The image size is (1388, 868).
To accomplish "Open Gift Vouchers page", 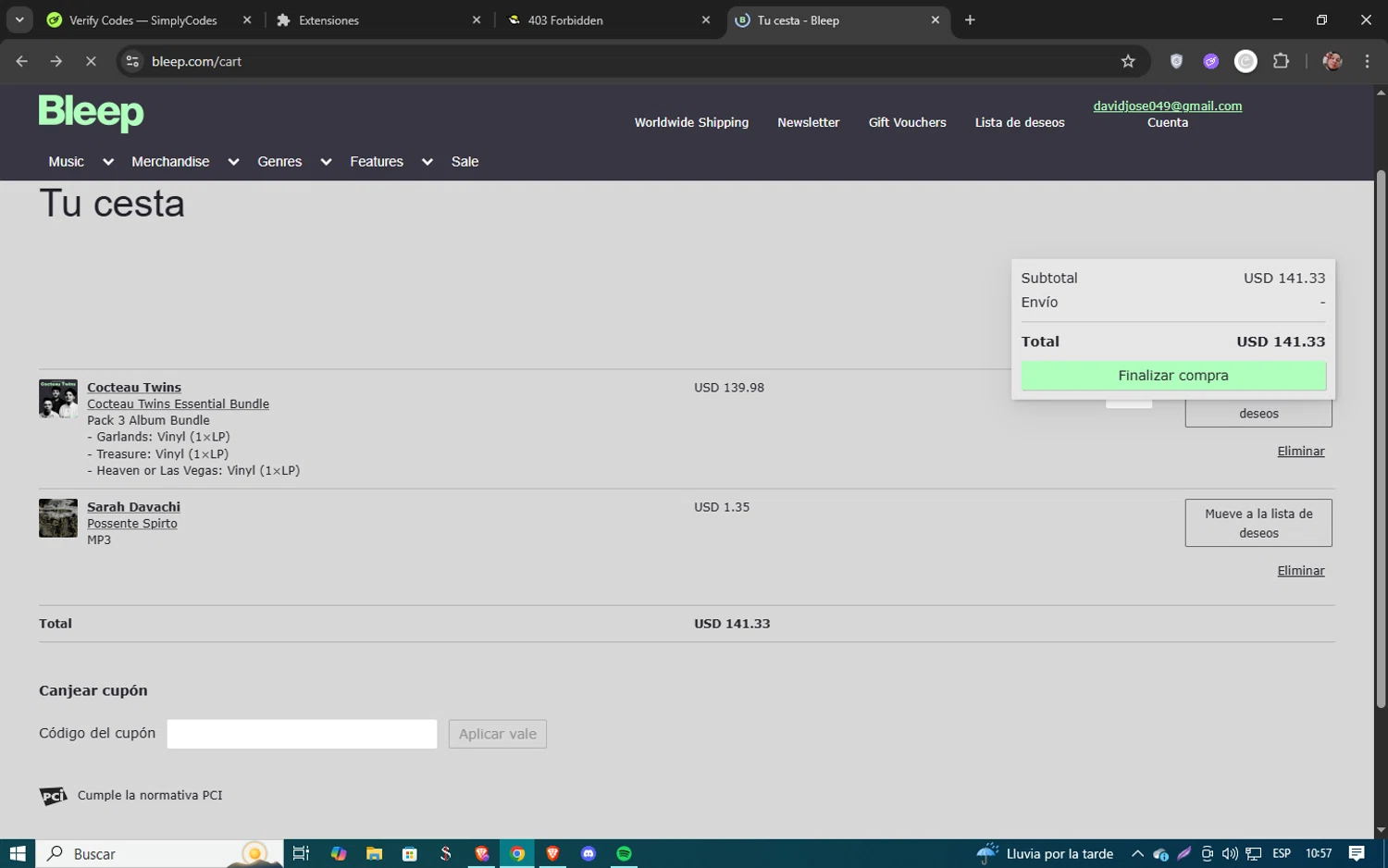I will (x=907, y=122).
